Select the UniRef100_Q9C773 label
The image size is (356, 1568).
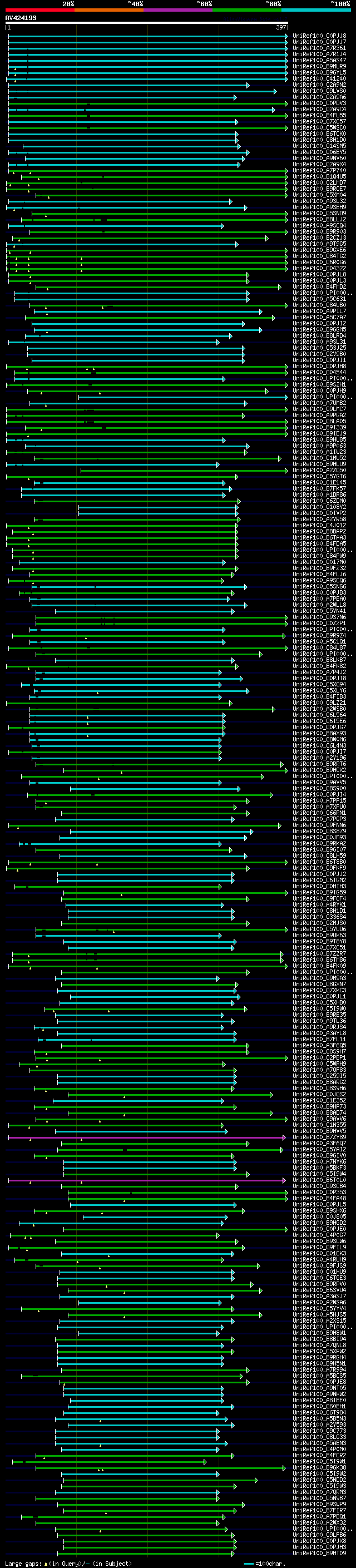click(319, 1431)
